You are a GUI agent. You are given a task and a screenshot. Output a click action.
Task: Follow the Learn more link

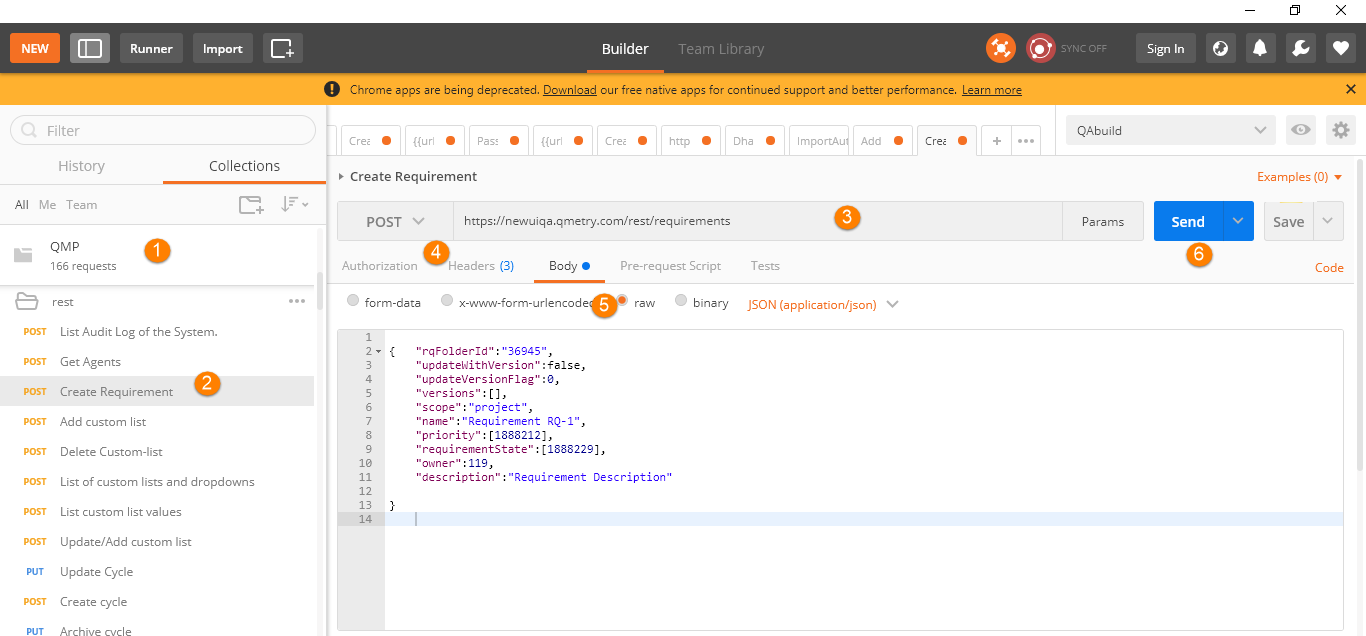point(991,90)
